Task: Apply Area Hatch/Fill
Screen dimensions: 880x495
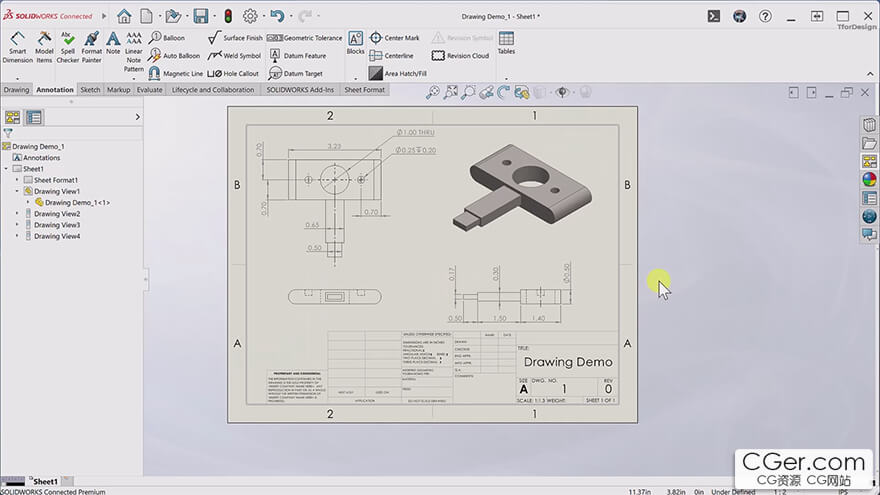Action: pos(398,74)
